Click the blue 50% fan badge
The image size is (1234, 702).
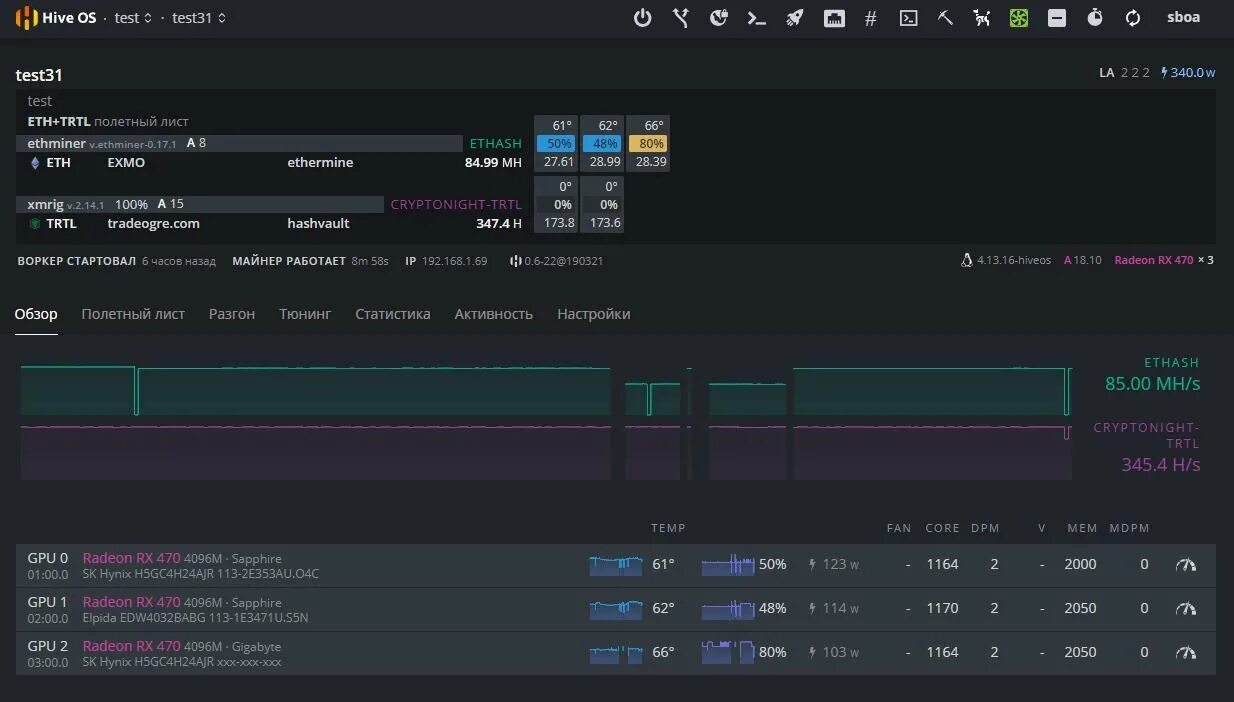click(x=556, y=144)
